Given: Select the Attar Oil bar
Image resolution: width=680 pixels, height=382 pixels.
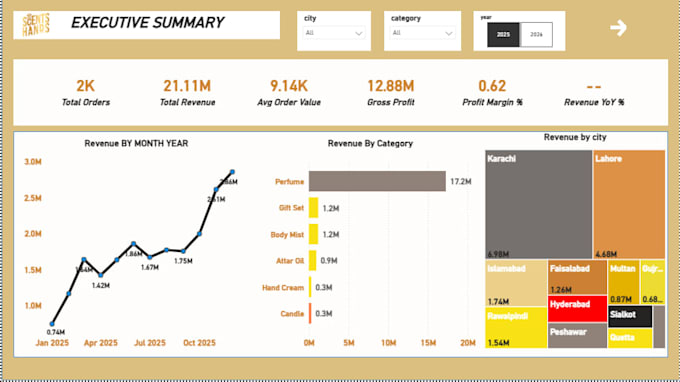Looking at the screenshot, I should tap(312, 261).
